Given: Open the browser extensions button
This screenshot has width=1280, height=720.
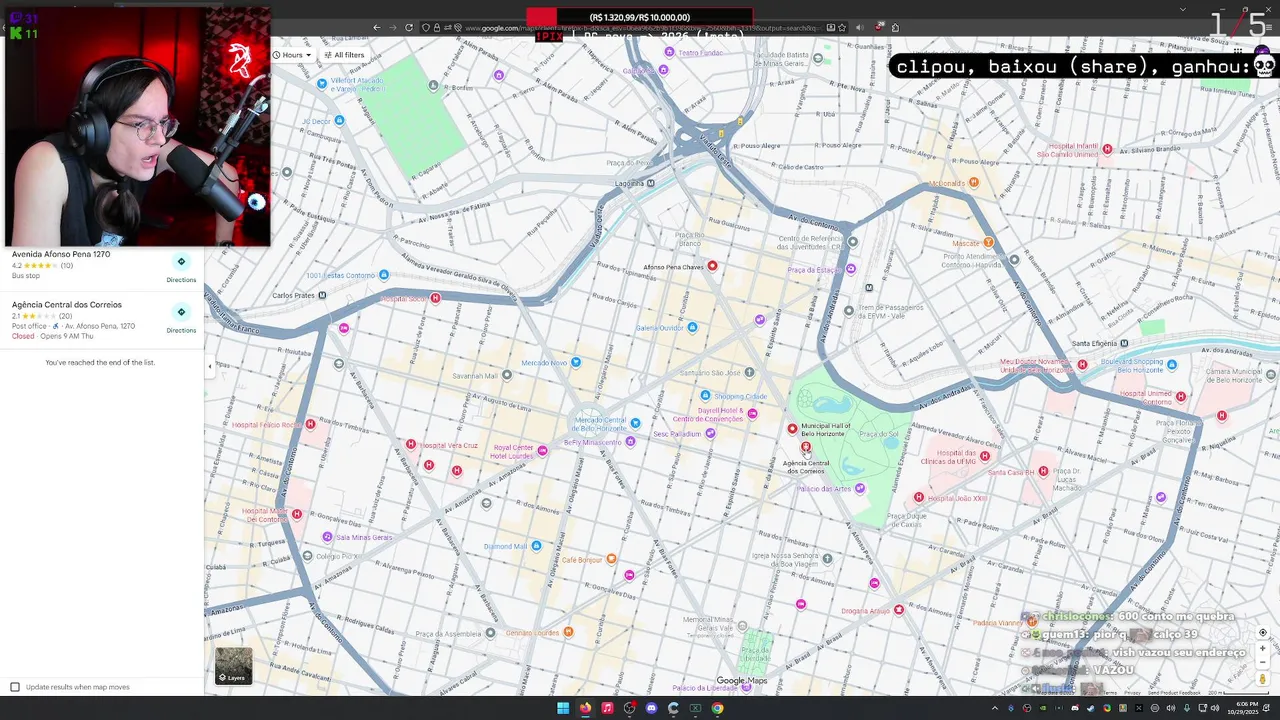Looking at the screenshot, I should 895,28.
